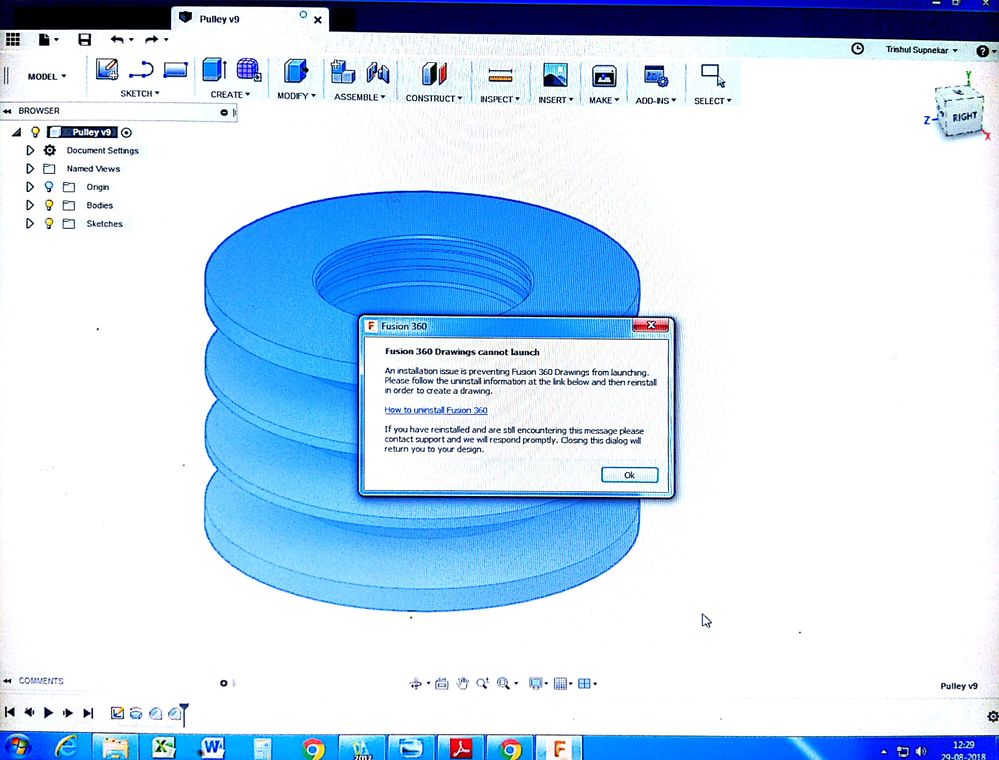The height and width of the screenshot is (760, 999).
Task: Select the Look At tool
Action: coord(442,684)
